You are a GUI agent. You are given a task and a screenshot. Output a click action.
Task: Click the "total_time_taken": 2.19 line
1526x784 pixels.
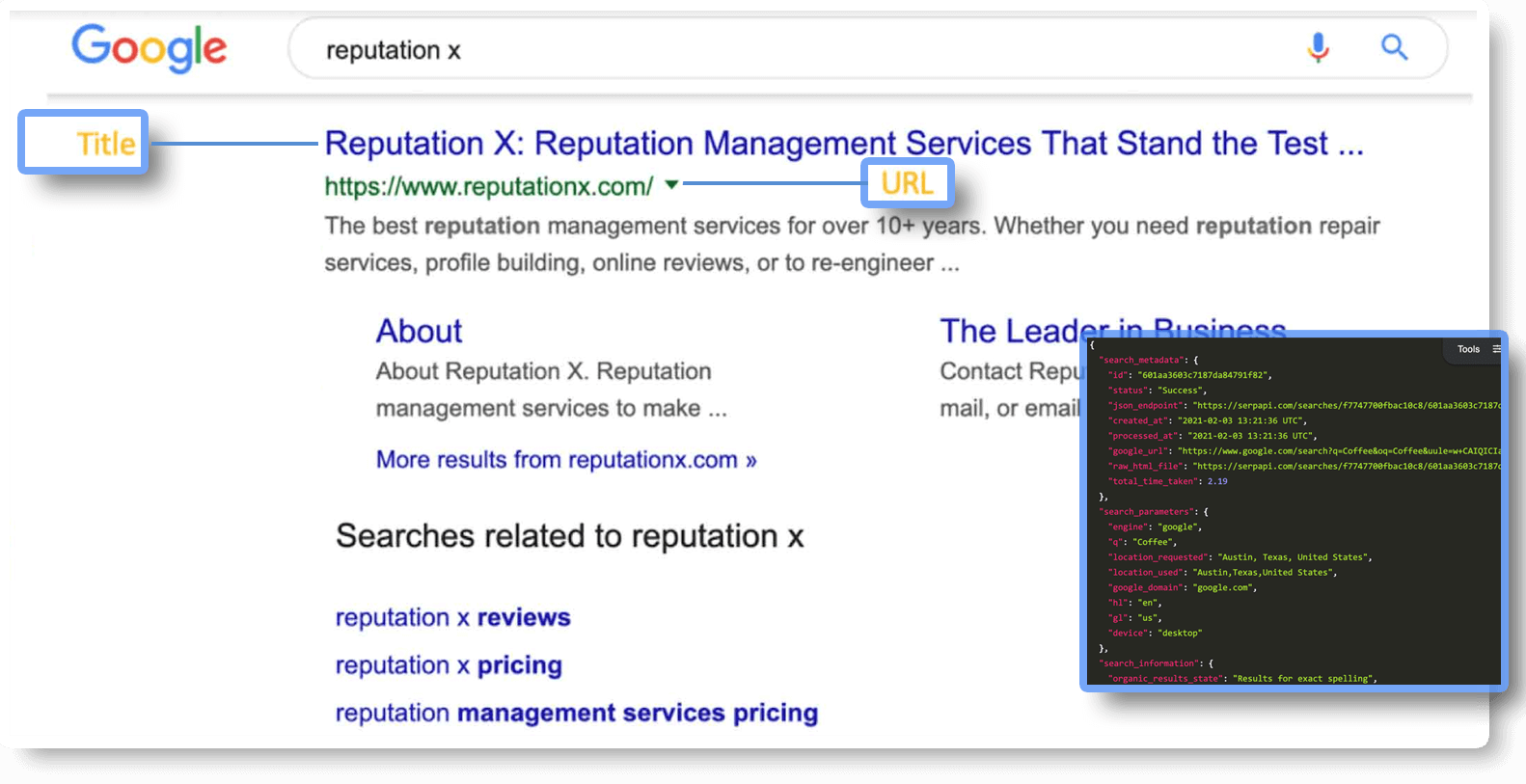coord(1167,481)
